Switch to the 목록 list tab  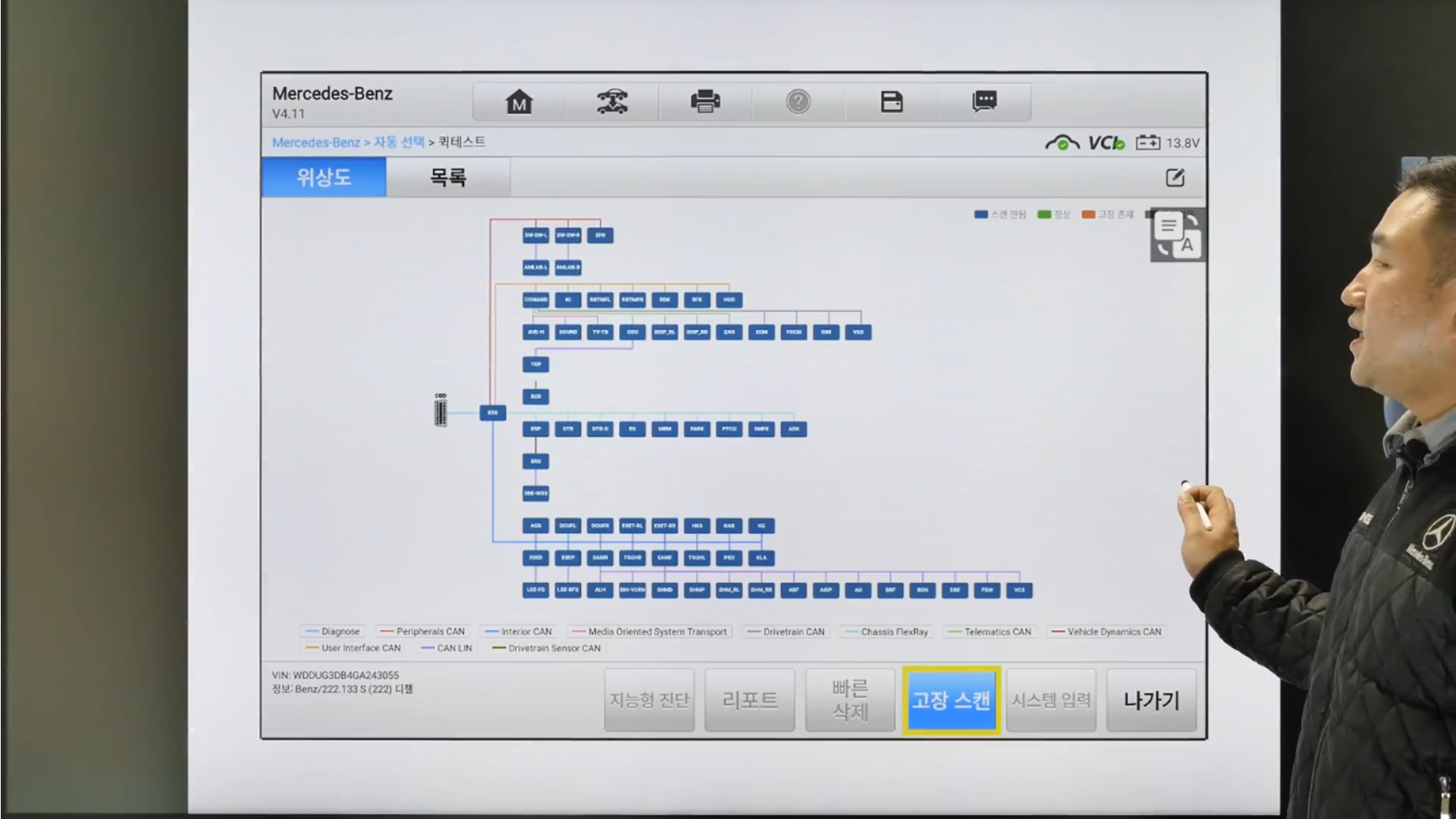[x=448, y=177]
